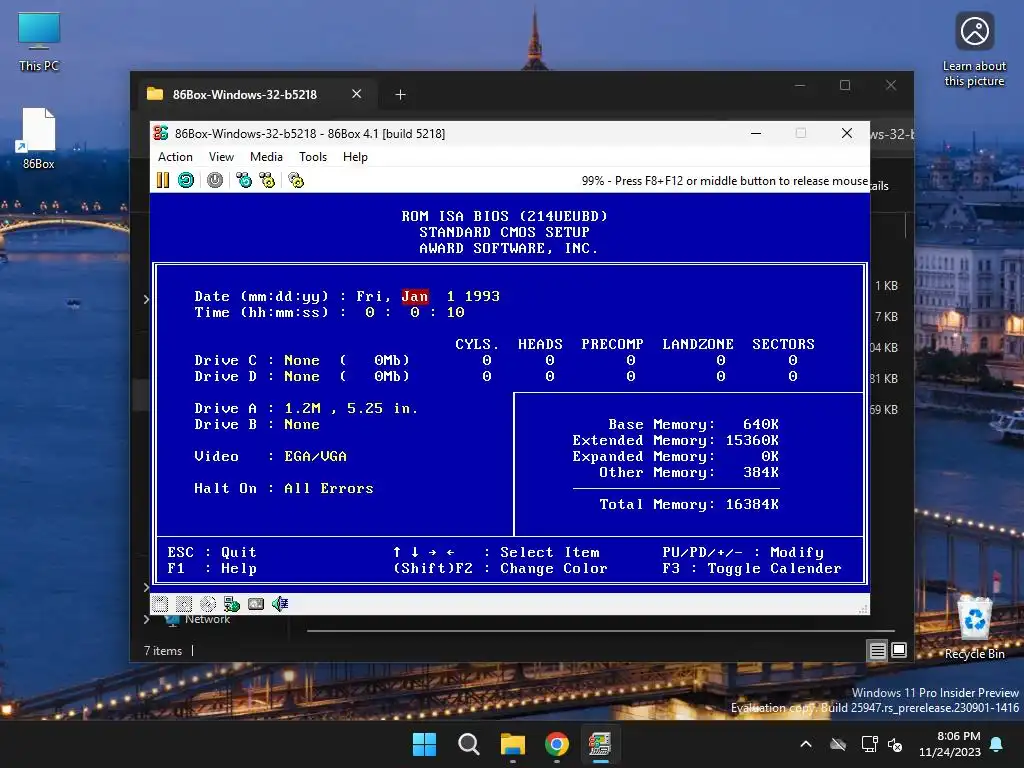Click Learn about this picture icon

pos(974,51)
